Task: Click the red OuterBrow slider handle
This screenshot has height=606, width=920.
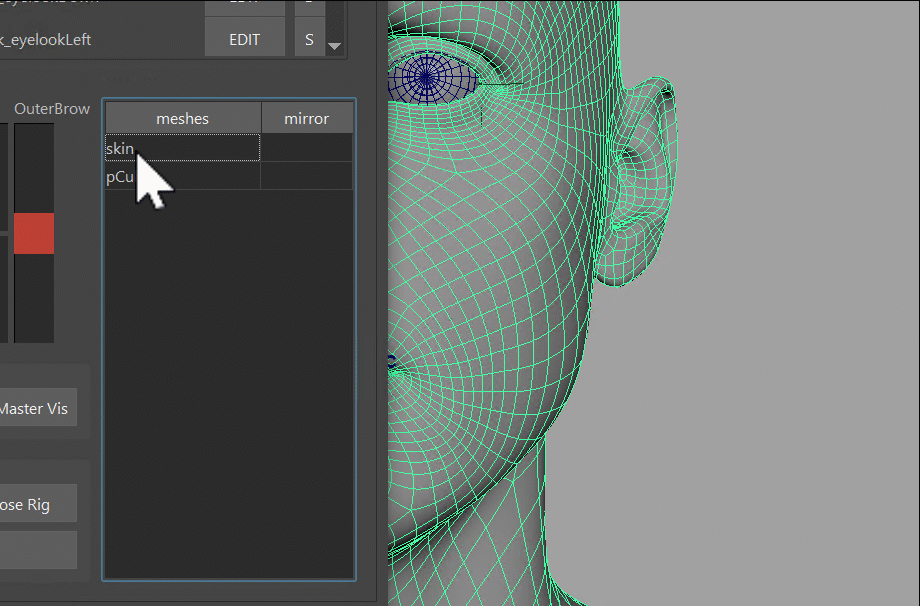Action: tap(34, 233)
